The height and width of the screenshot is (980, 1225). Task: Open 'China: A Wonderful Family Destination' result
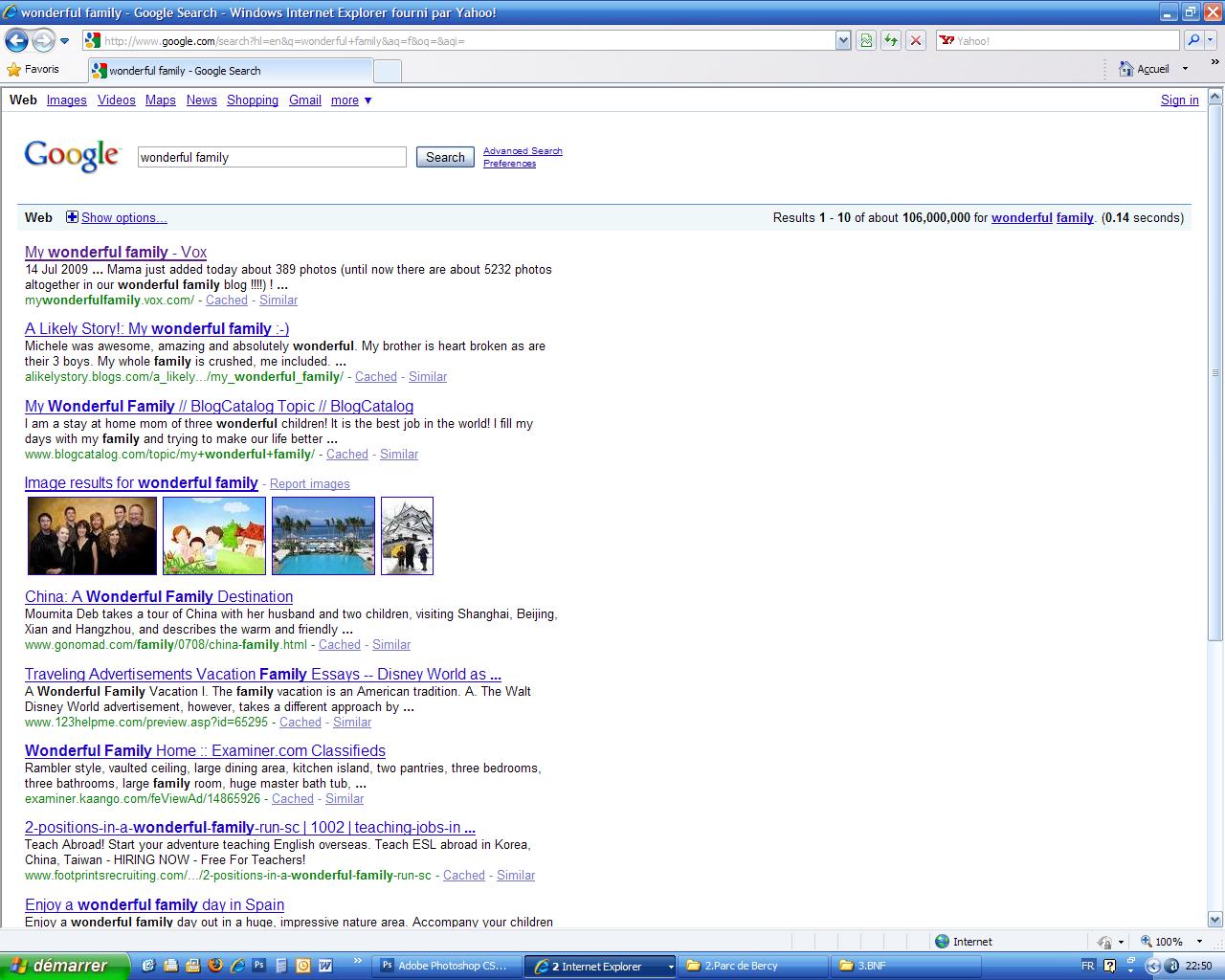pos(159,597)
